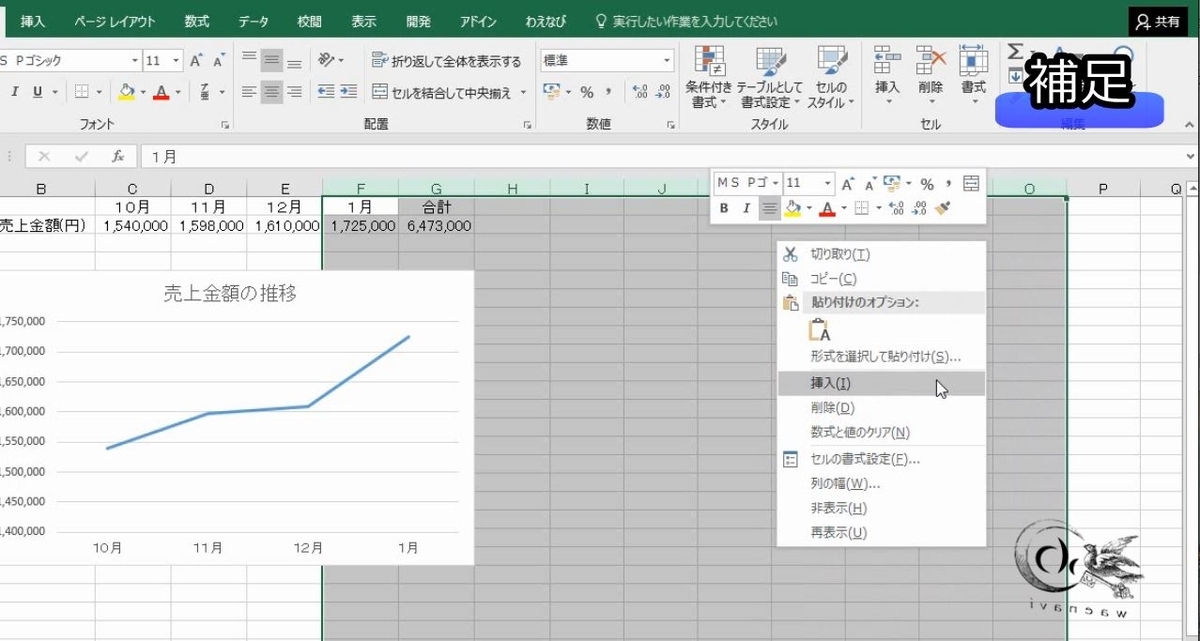
Task: Choose 挿入(I) from the context menu
Action: point(830,383)
